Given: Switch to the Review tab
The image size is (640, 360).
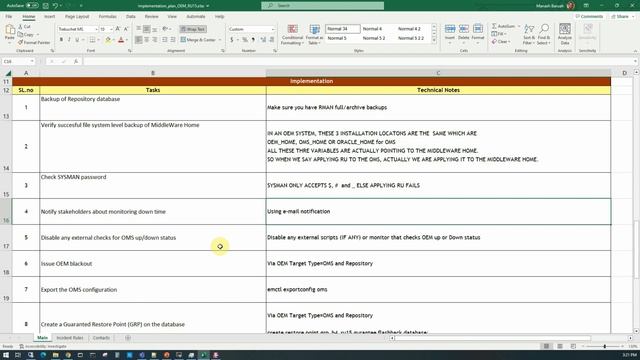Looking at the screenshot, I should click(151, 16).
